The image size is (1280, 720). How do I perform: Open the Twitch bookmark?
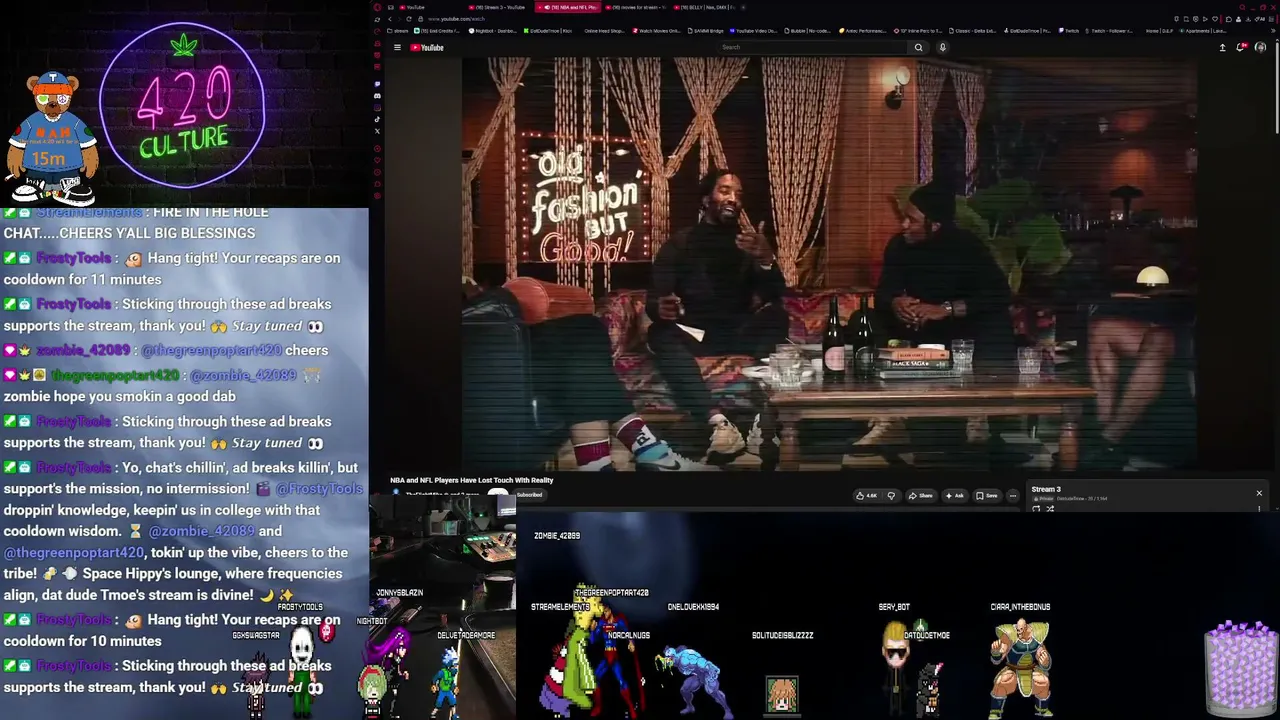(1068, 31)
